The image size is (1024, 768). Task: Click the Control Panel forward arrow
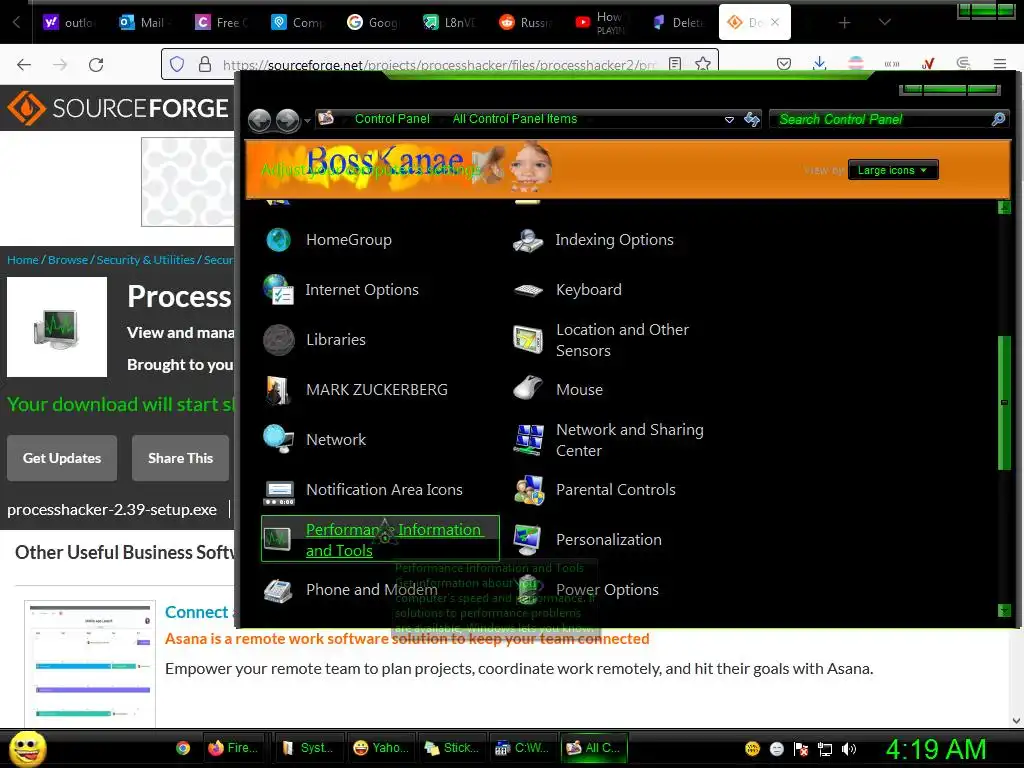pyautogui.click(x=287, y=120)
